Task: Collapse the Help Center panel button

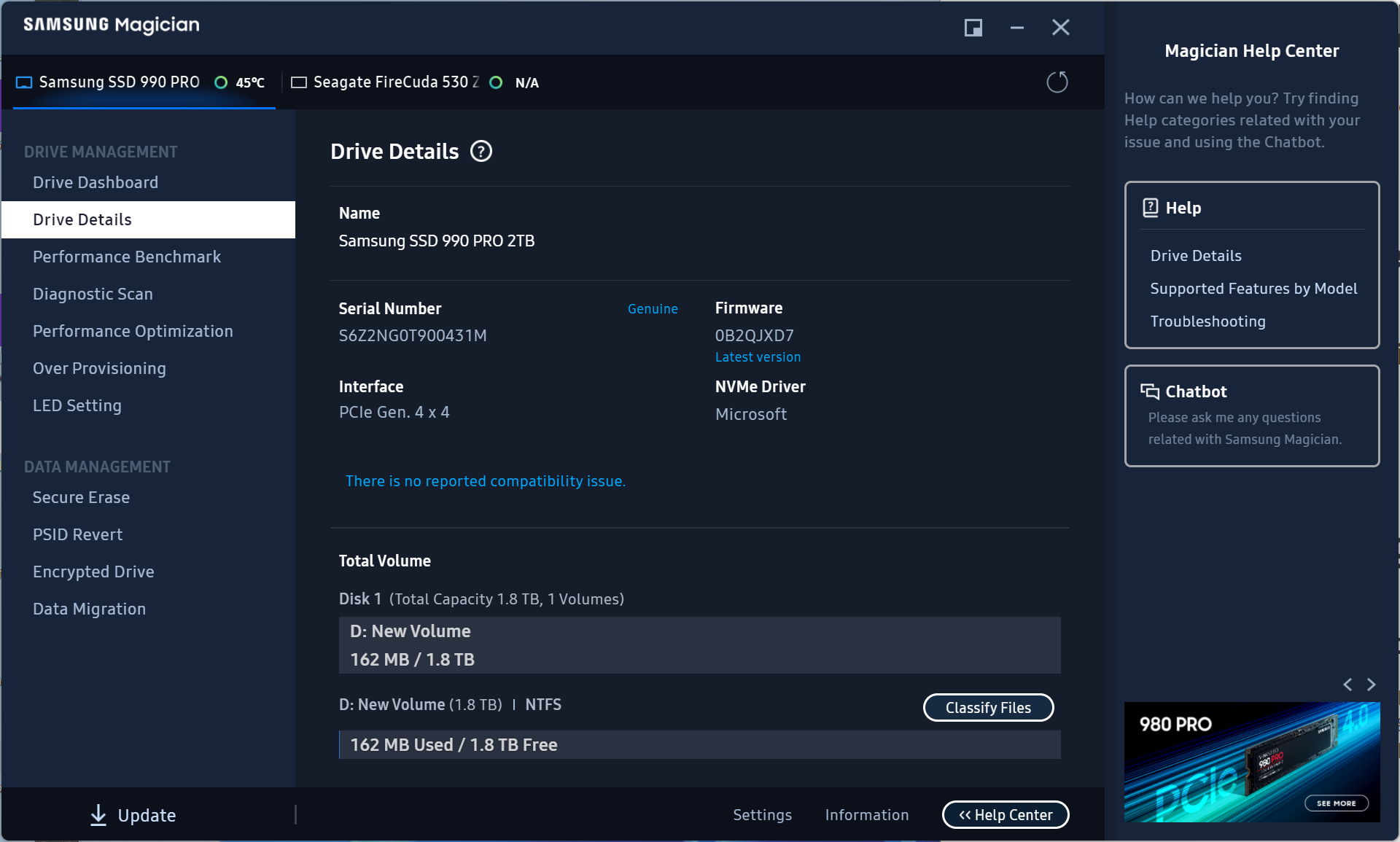Action: (1006, 814)
